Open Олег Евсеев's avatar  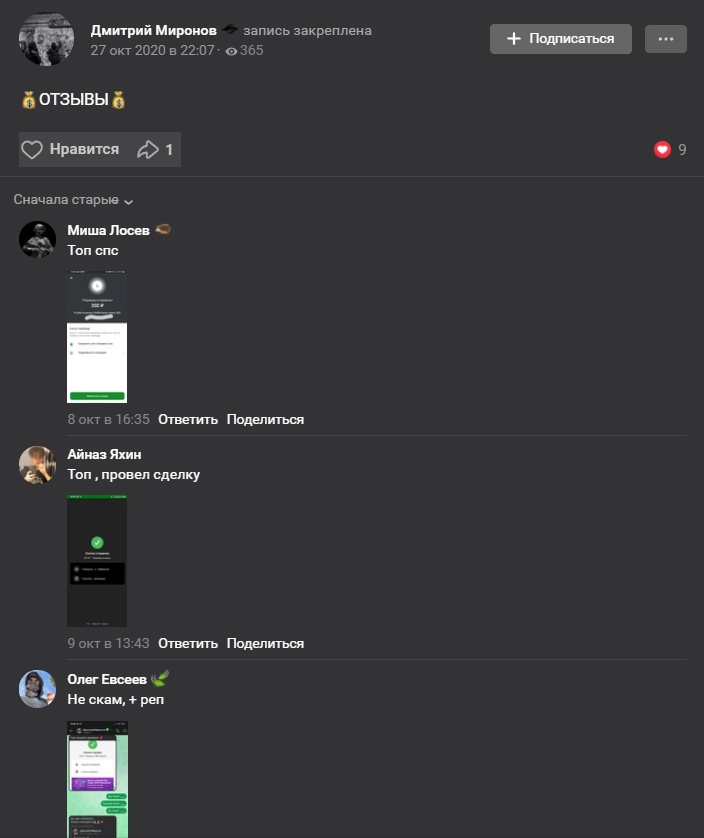point(37,689)
